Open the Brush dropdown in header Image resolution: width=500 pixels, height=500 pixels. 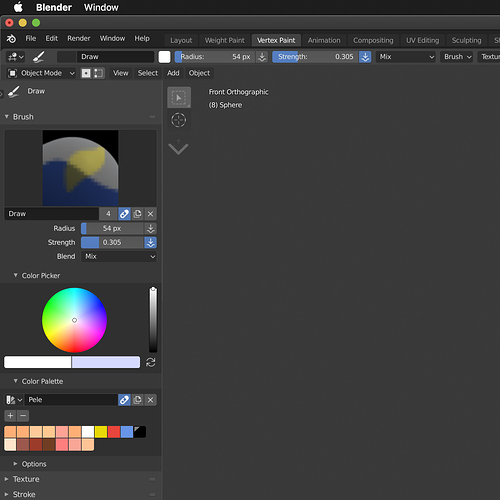[457, 57]
